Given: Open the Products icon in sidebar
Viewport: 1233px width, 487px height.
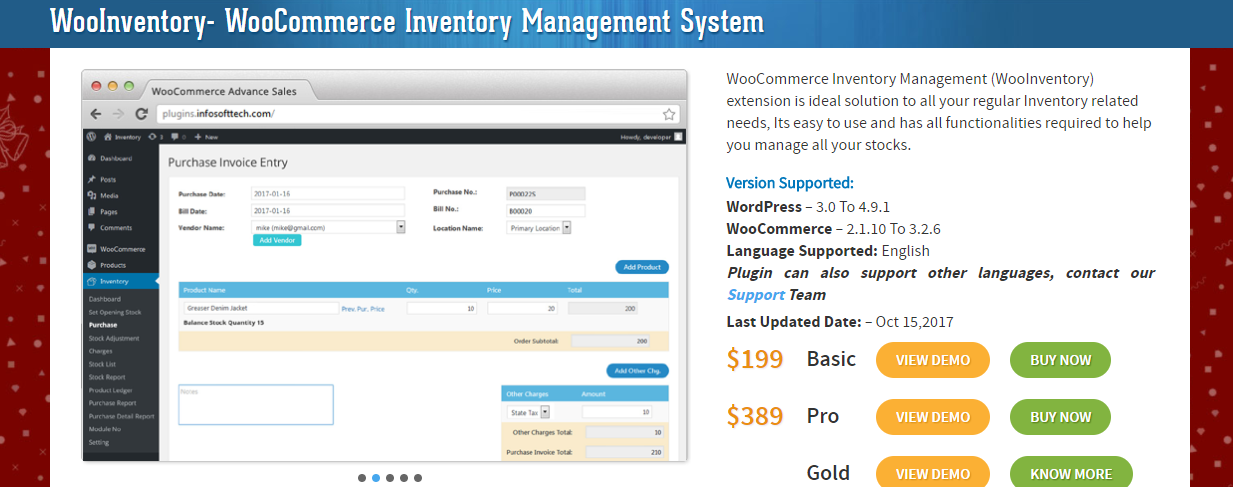Looking at the screenshot, I should pyautogui.click(x=92, y=265).
